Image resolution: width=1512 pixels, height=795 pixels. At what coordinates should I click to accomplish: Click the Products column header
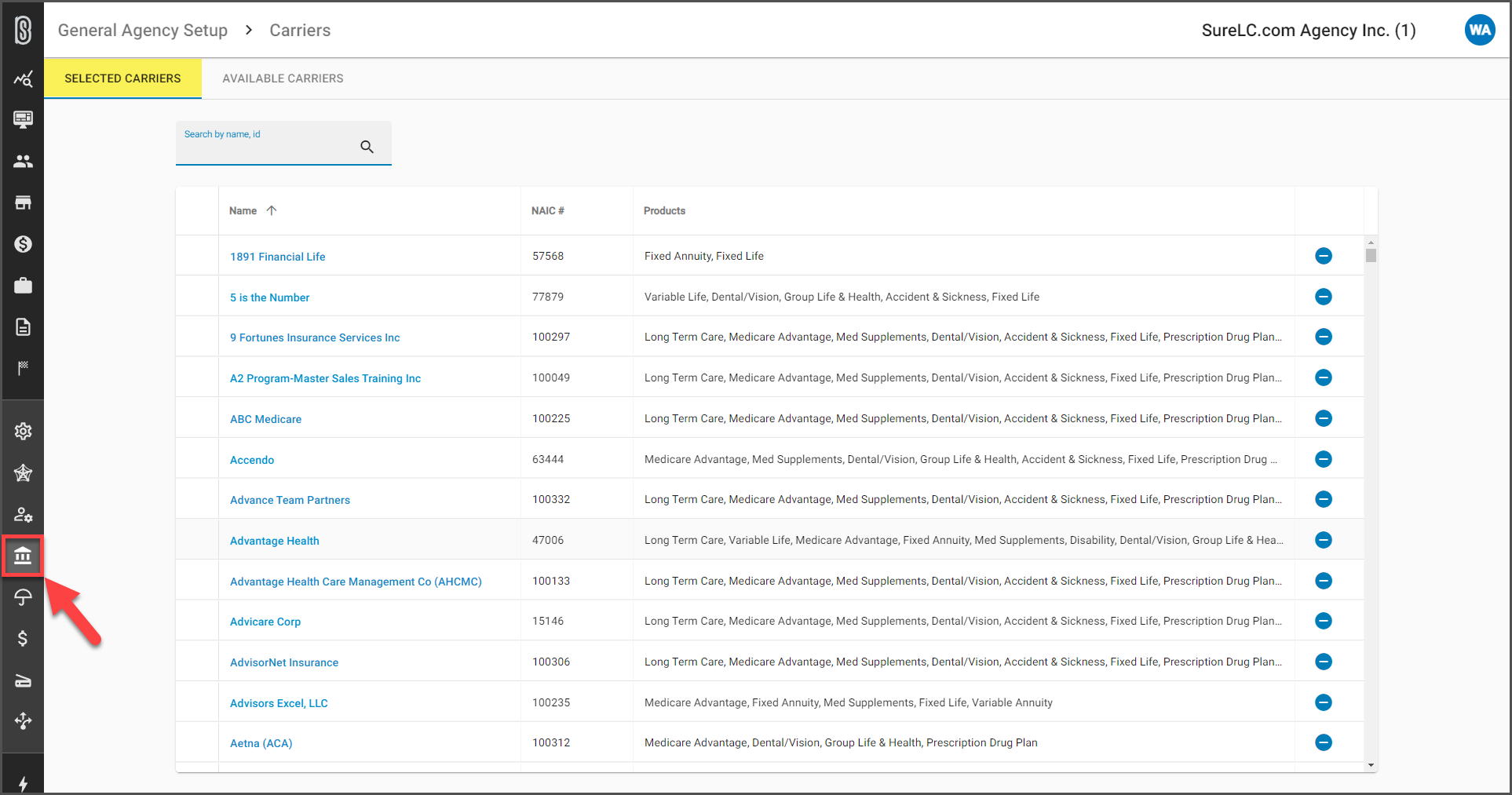[664, 210]
